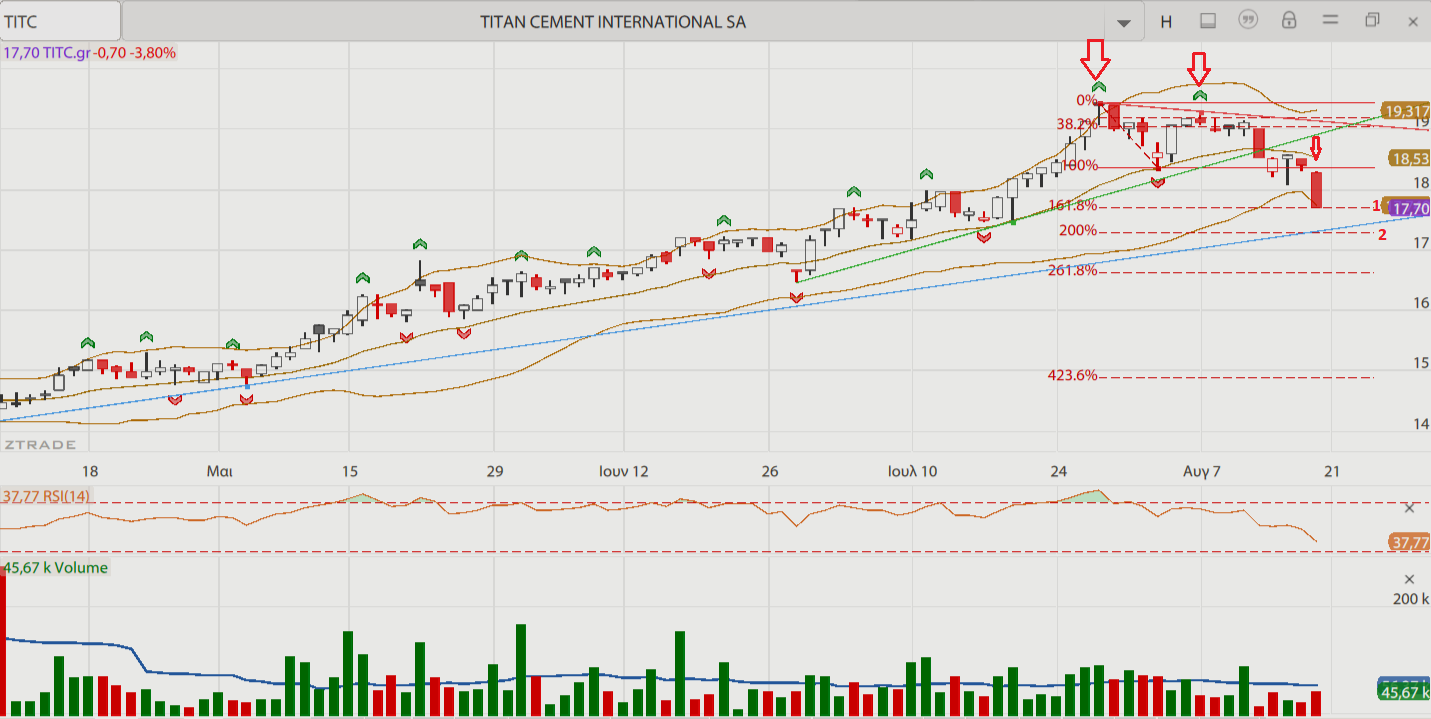Toggle the chart lock icon
The height and width of the screenshot is (719, 1431).
pos(1289,21)
